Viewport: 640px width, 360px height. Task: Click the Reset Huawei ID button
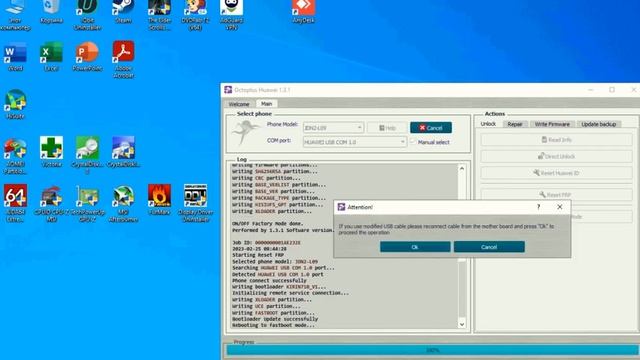click(x=556, y=173)
